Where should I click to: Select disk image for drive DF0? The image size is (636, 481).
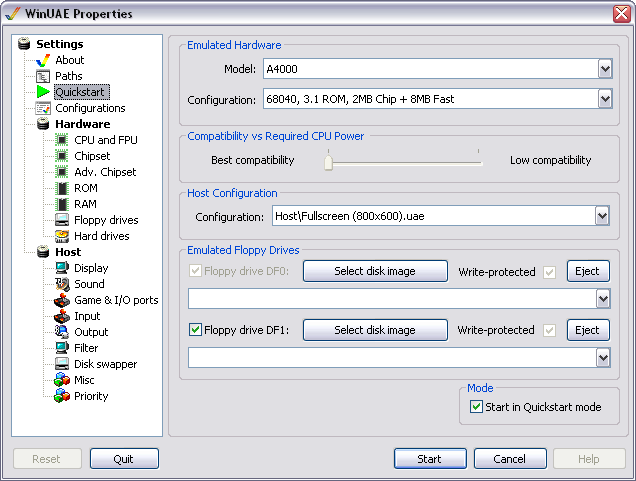coord(375,271)
